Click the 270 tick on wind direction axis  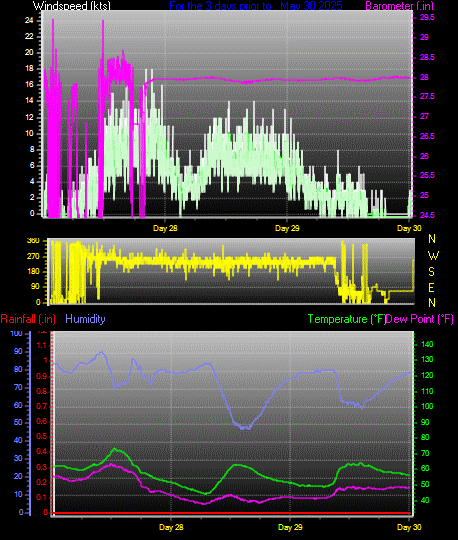click(33, 256)
